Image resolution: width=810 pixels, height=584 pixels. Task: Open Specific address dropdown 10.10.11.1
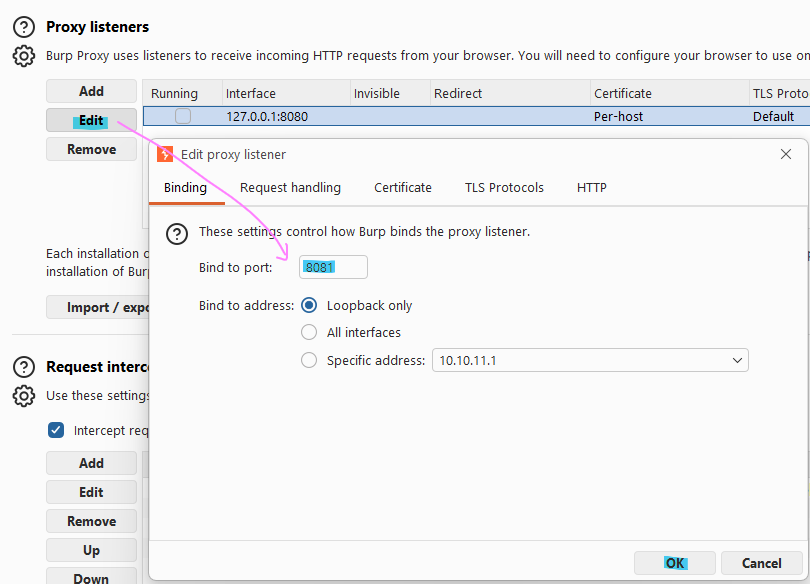(x=590, y=360)
